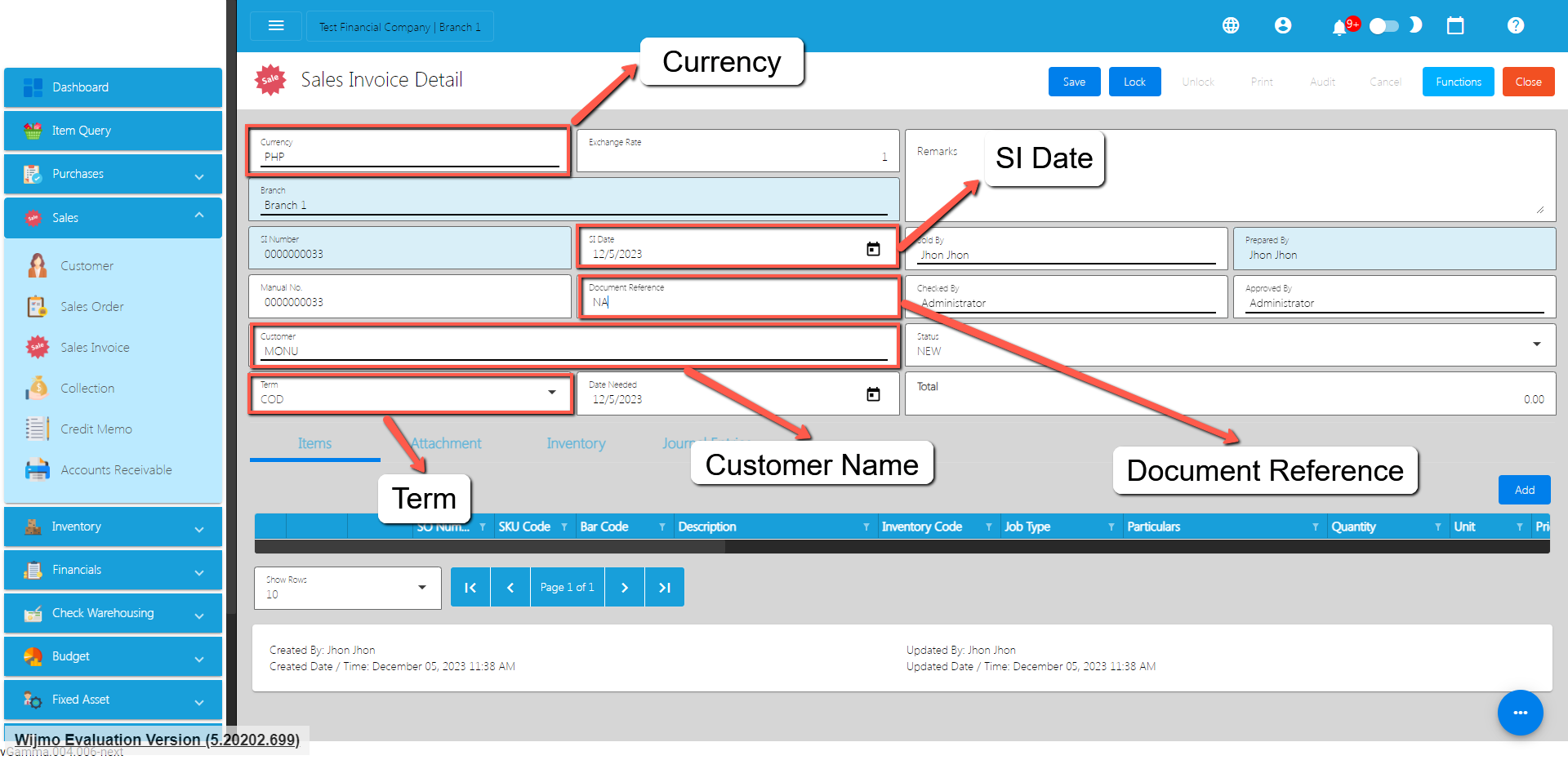1568x760 pixels.
Task: Click the Save button
Action: point(1074,82)
